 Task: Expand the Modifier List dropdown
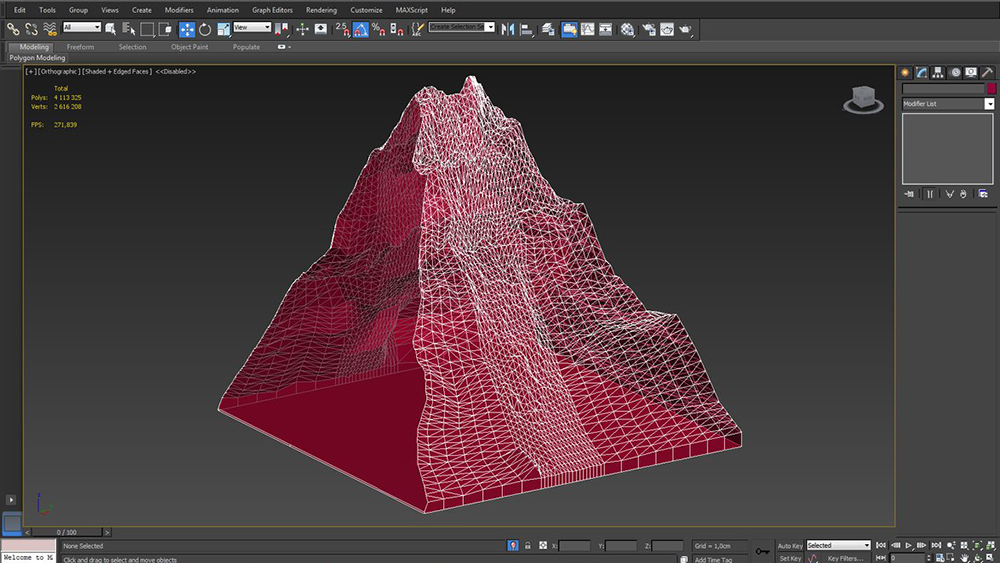(989, 104)
